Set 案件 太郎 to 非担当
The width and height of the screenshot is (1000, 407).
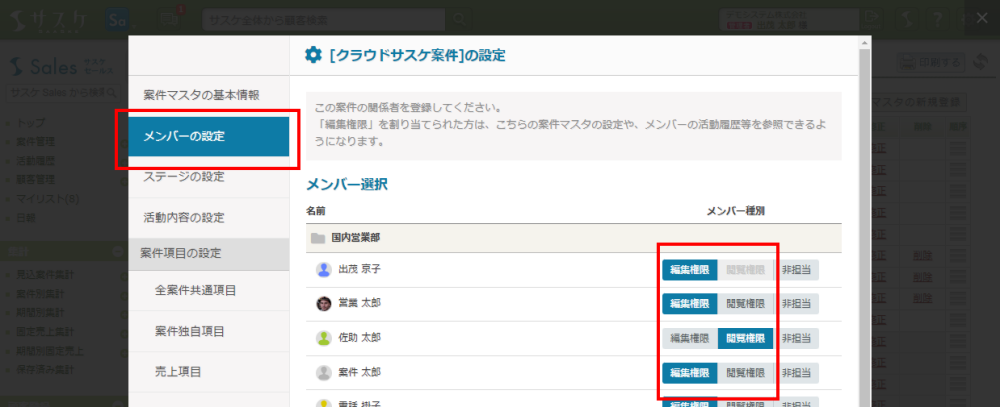(x=797, y=373)
